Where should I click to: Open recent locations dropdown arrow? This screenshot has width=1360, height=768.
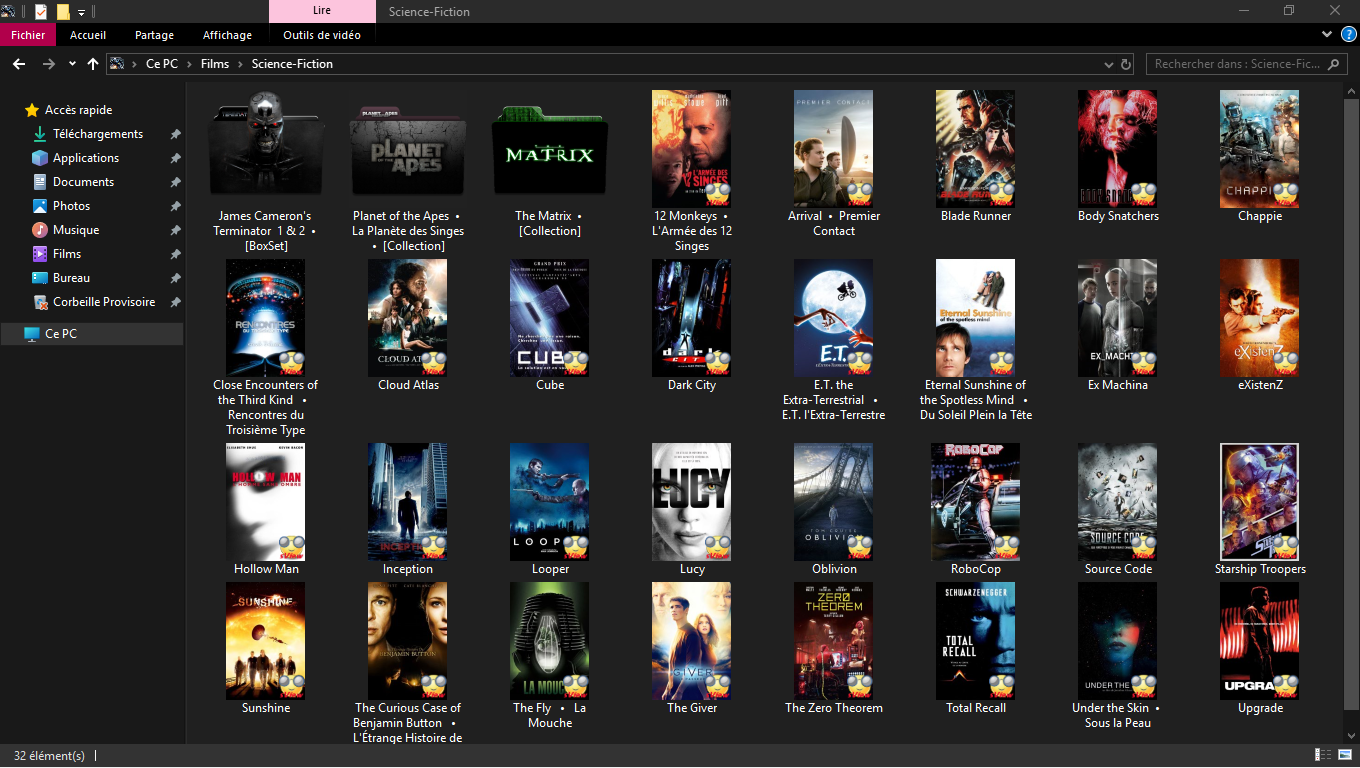(x=72, y=64)
